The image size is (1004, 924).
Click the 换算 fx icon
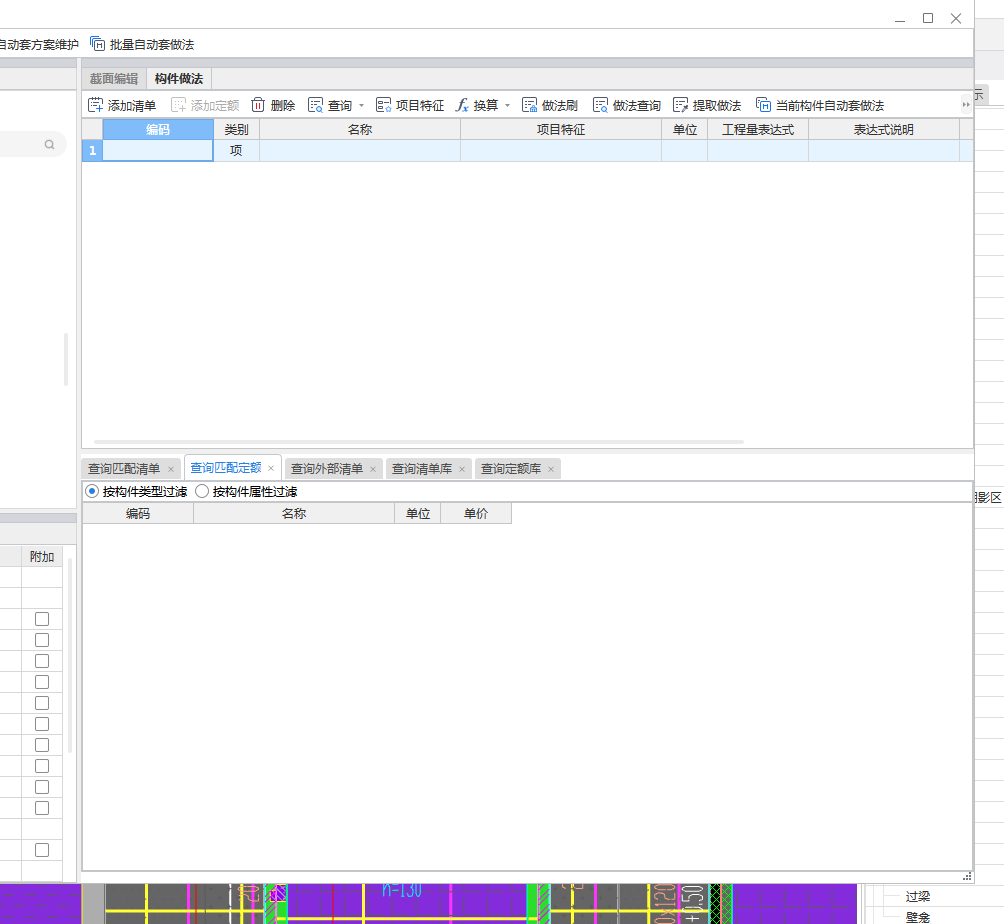tap(462, 105)
